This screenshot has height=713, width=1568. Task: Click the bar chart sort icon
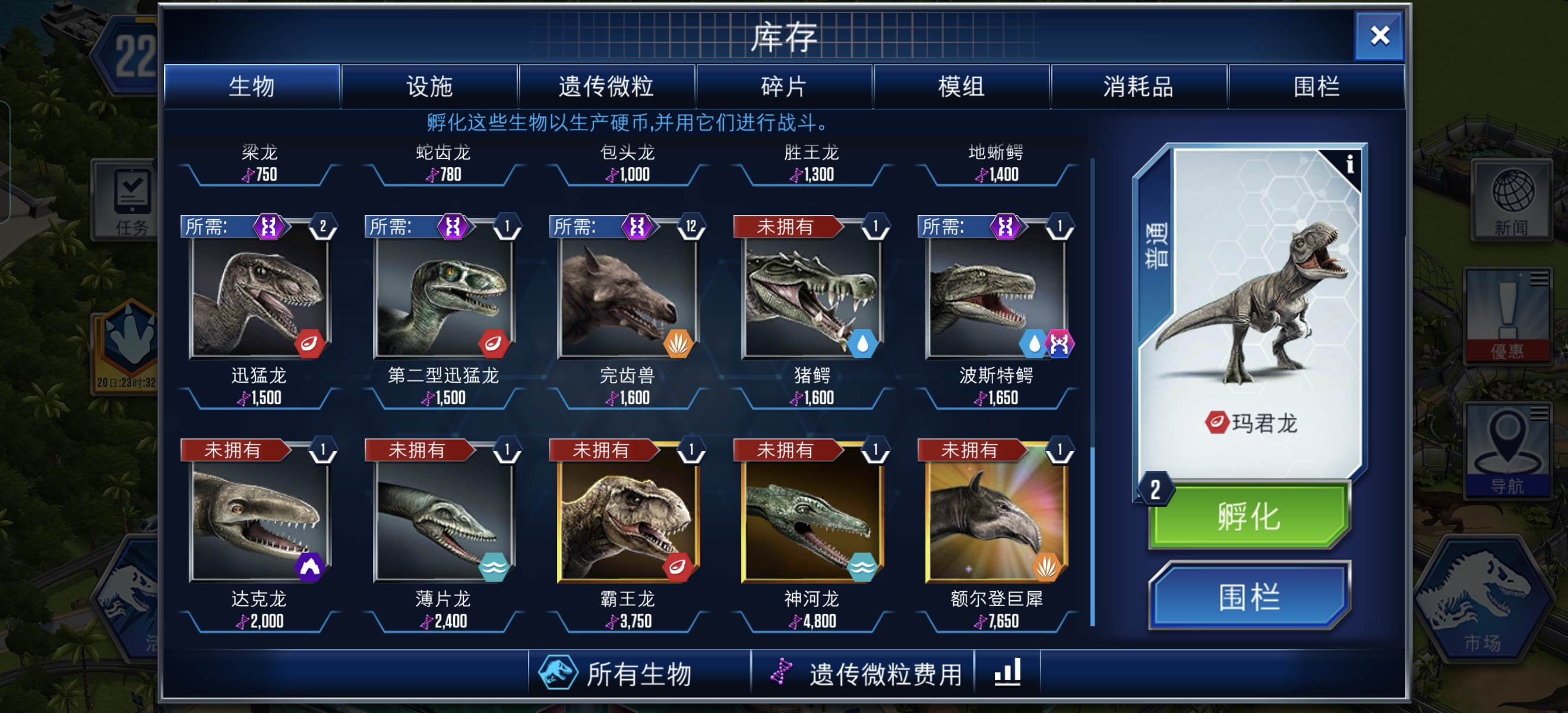pyautogui.click(x=1007, y=673)
